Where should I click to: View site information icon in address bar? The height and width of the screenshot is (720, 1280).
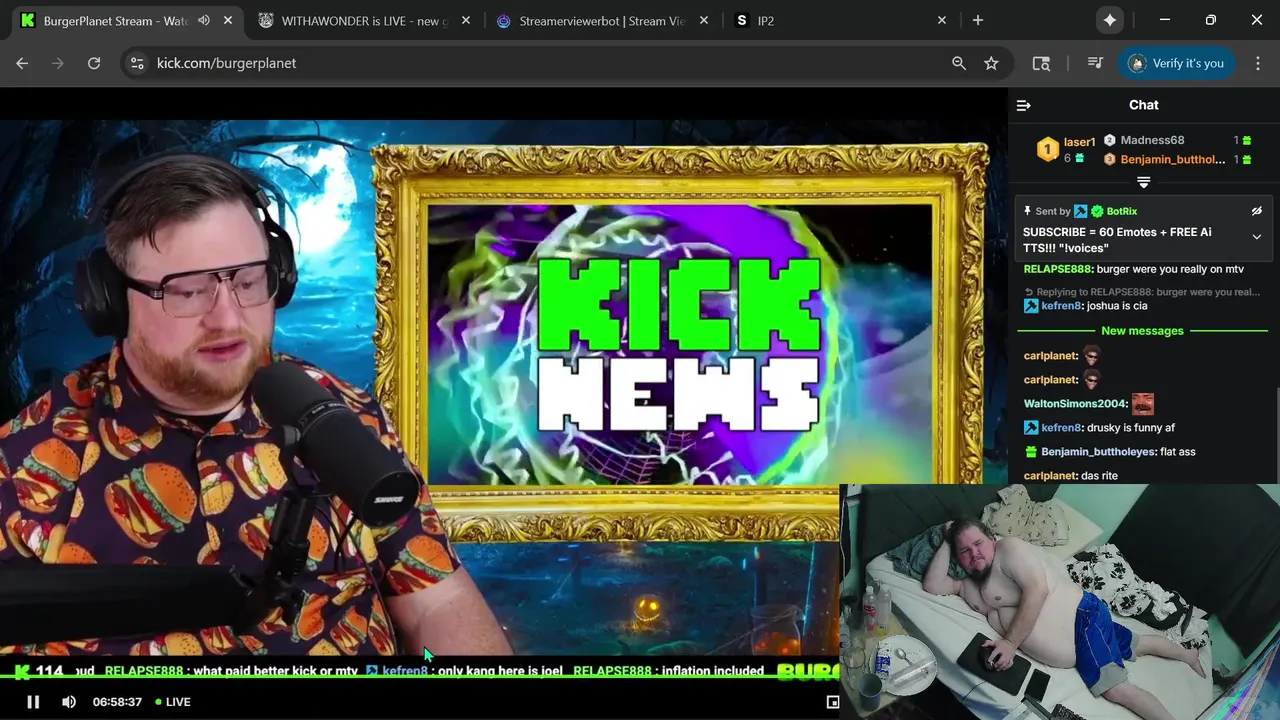137,63
